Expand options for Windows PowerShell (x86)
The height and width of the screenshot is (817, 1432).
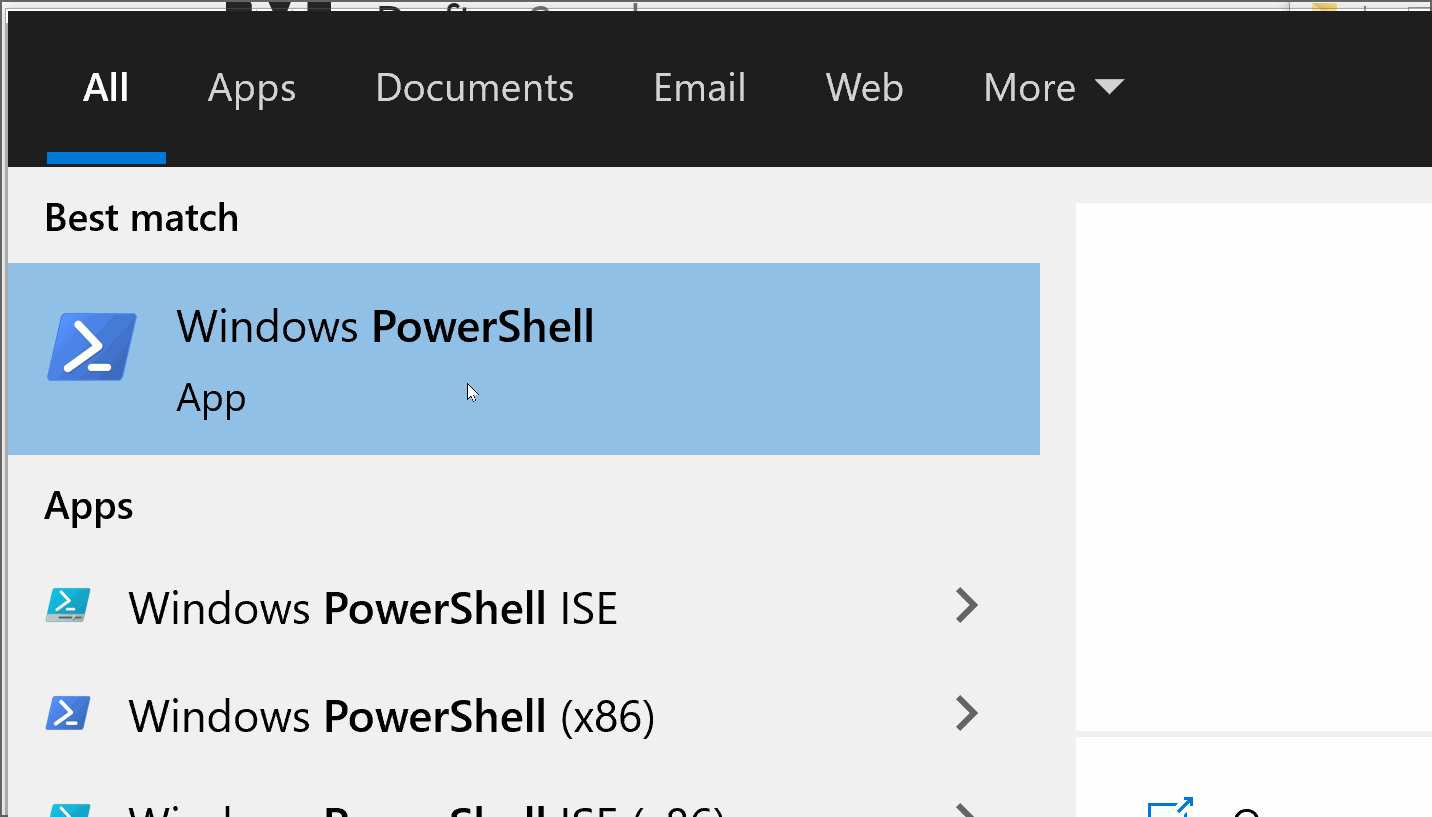[x=966, y=714]
